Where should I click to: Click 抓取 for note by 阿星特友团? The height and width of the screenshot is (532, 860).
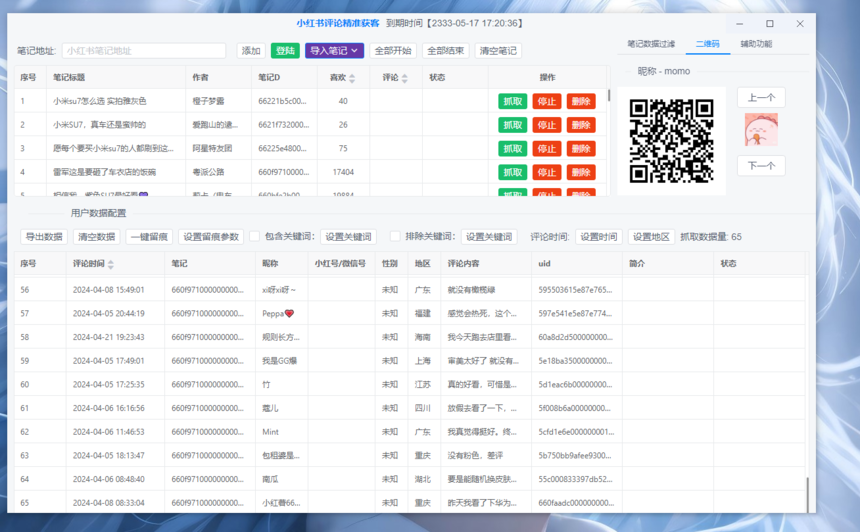(x=513, y=148)
